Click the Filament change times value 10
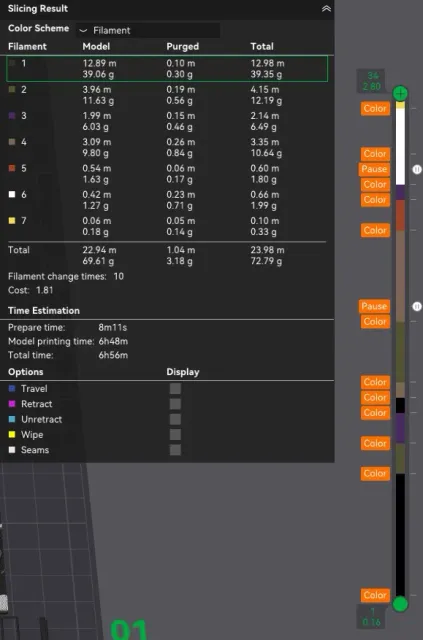This screenshot has width=423, height=640. (118, 276)
